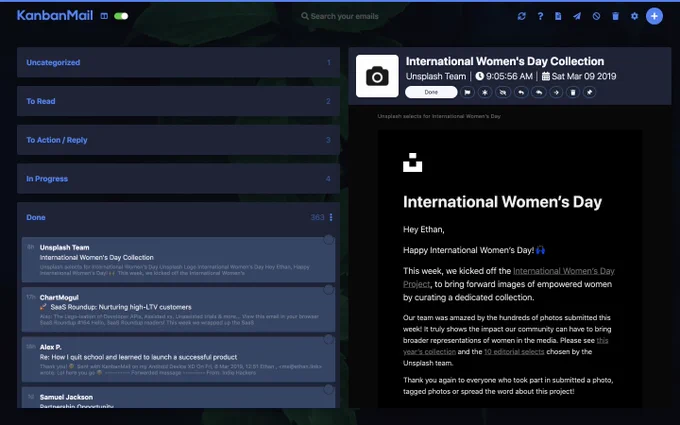680x425 pixels.
Task: Star the open email with the asterisk icon
Action: [485, 92]
